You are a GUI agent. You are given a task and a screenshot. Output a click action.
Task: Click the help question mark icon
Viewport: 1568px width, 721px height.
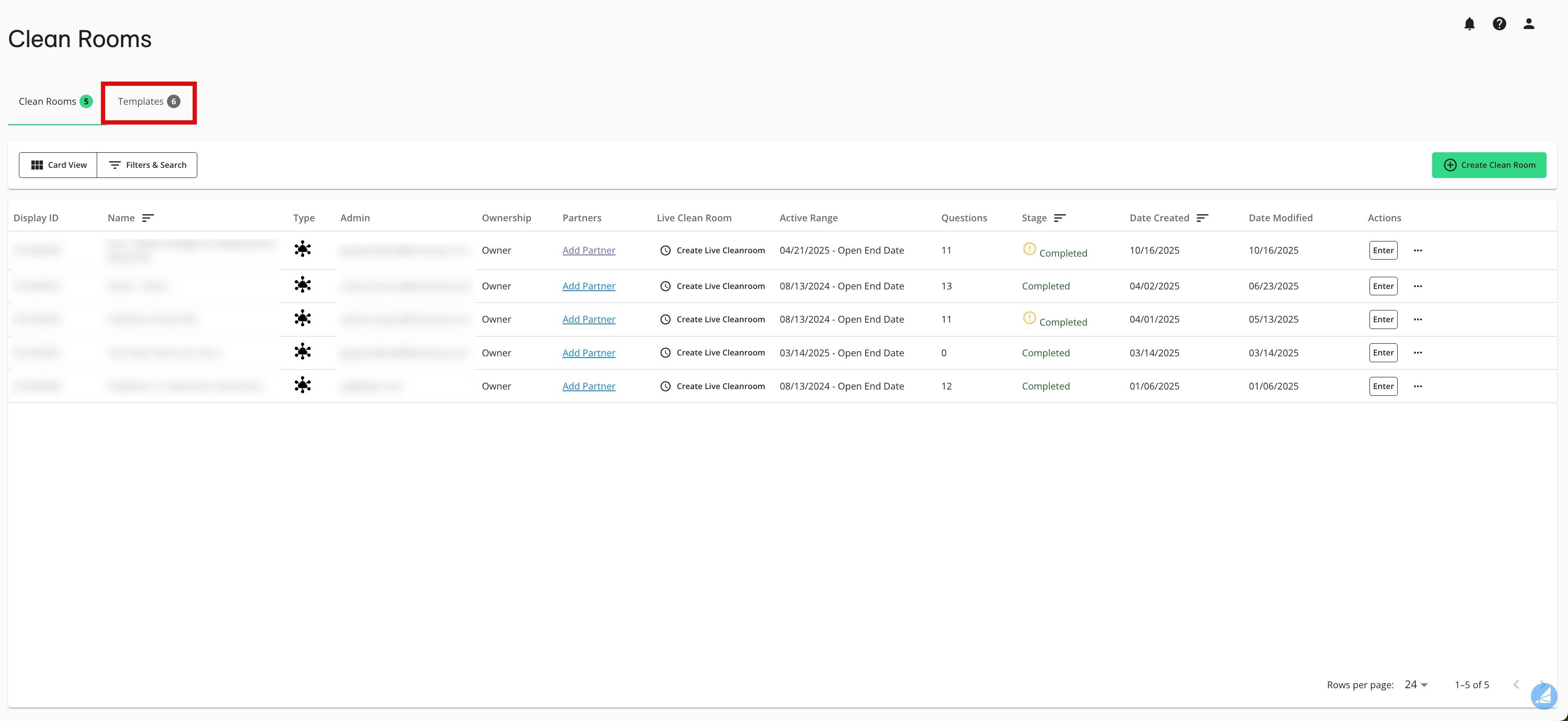[1499, 24]
